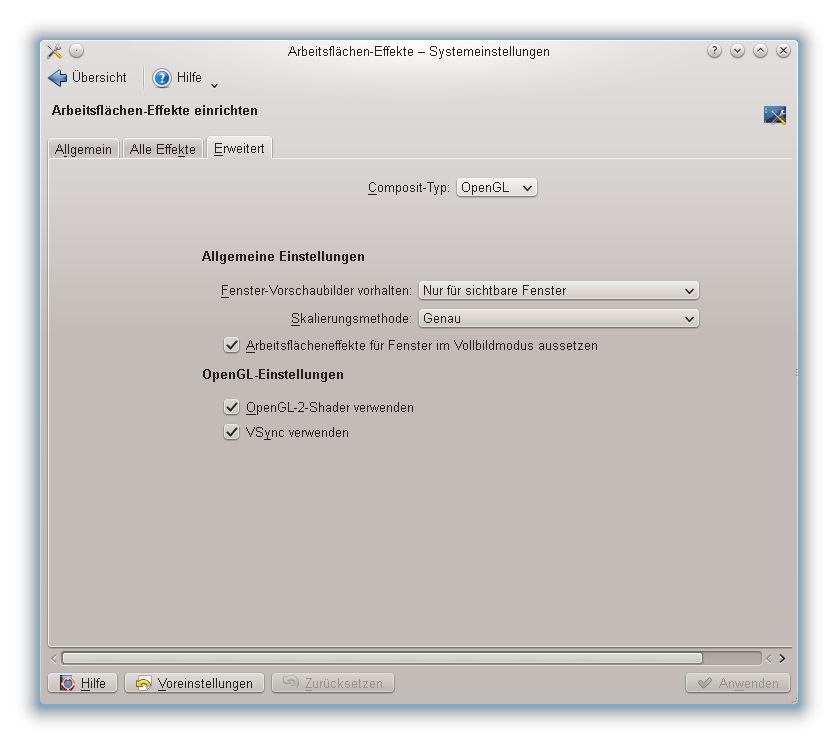Screen dimensions: 838x744
Task: Click the round pin button beside titlebar icon
Action: (77, 51)
